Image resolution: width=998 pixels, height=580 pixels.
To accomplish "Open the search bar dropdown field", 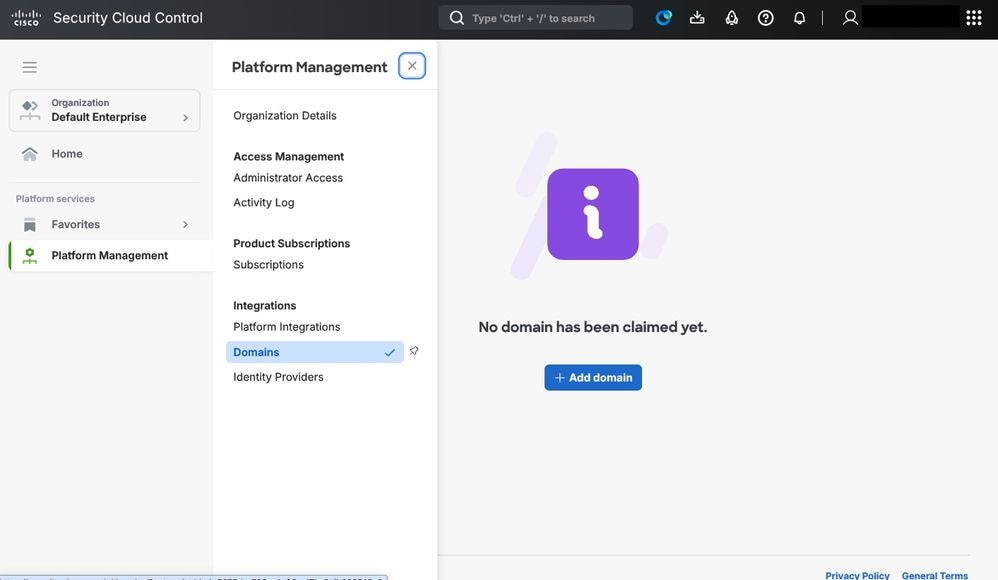I will (535, 17).
